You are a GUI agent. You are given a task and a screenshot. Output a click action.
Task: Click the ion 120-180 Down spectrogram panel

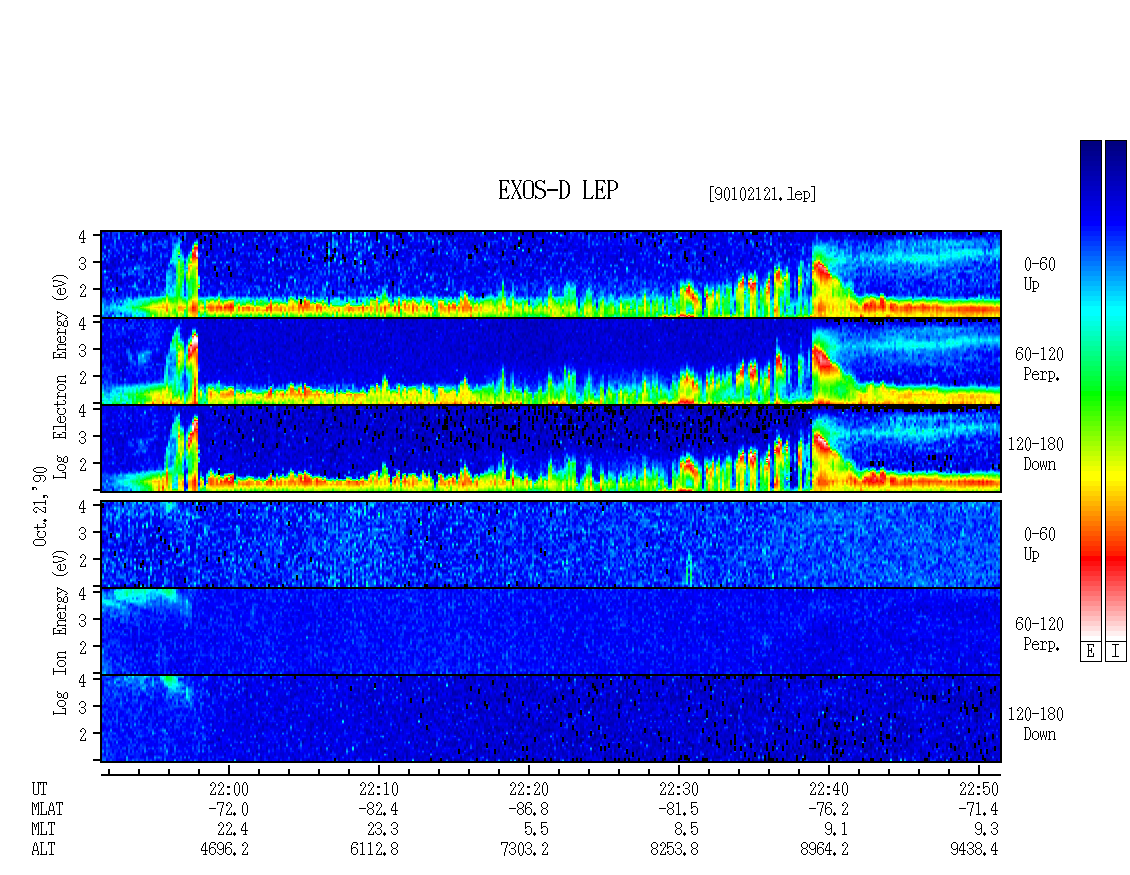point(551,719)
